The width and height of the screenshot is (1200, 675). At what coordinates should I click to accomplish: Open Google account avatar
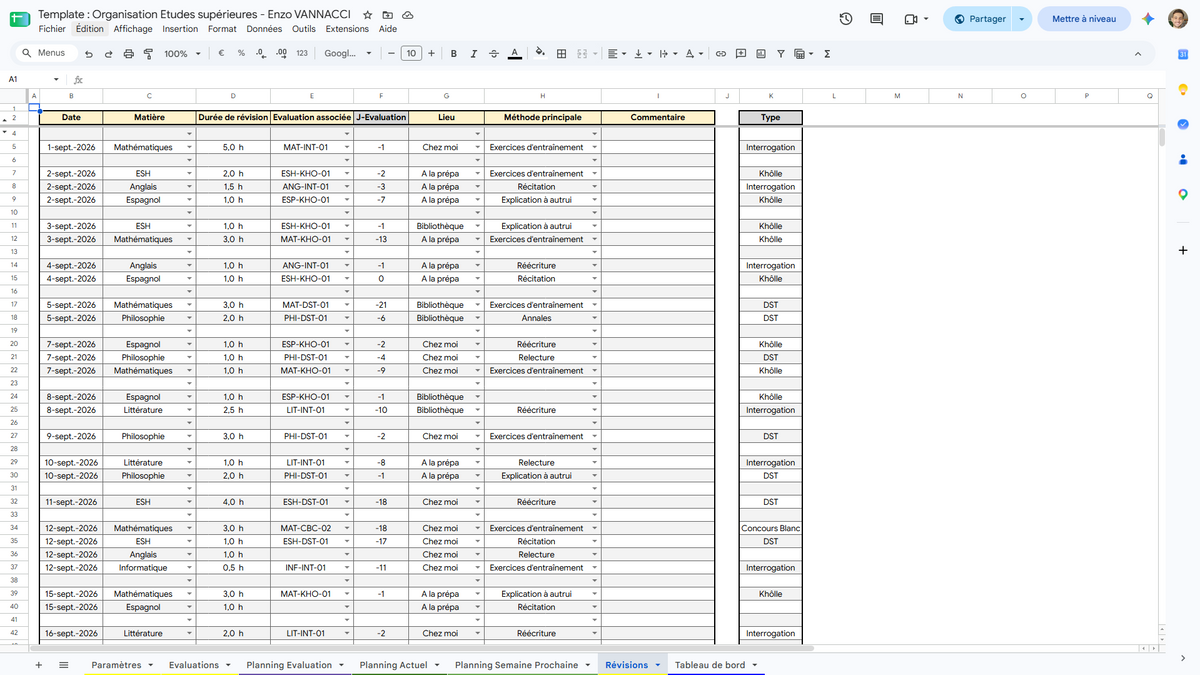pos(1178,19)
